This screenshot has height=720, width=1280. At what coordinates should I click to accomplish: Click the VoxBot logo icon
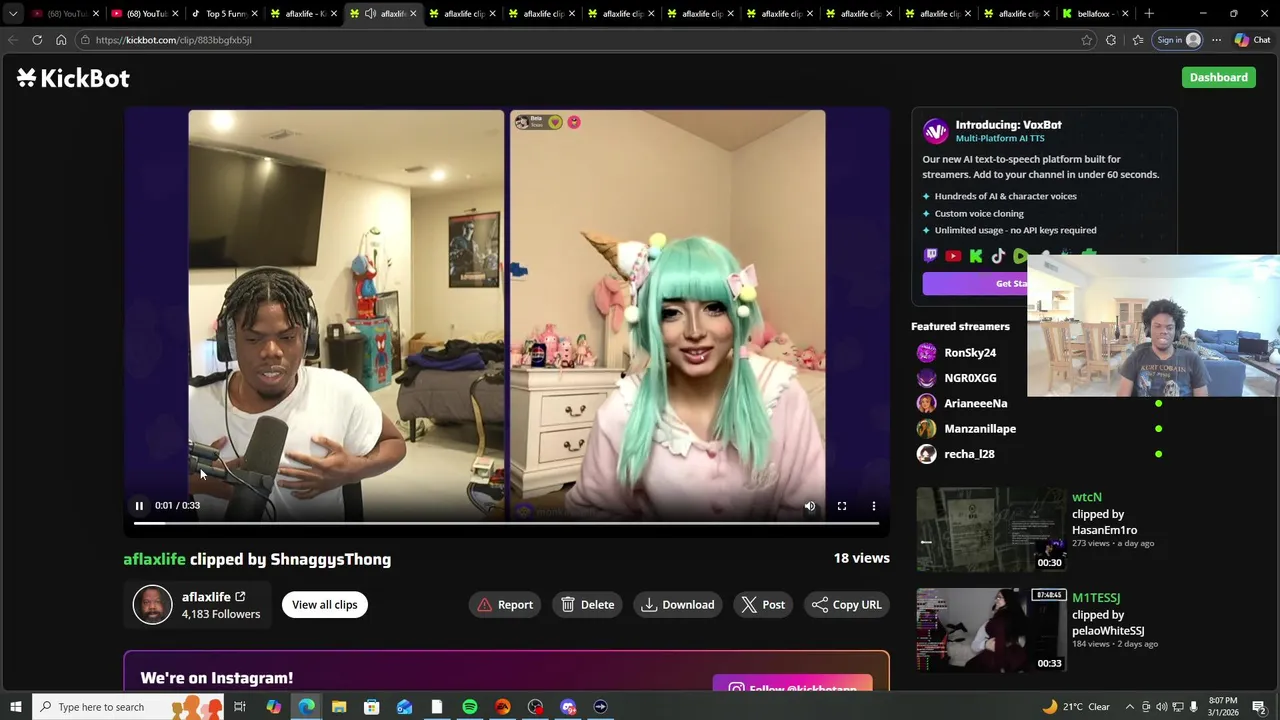(x=935, y=131)
